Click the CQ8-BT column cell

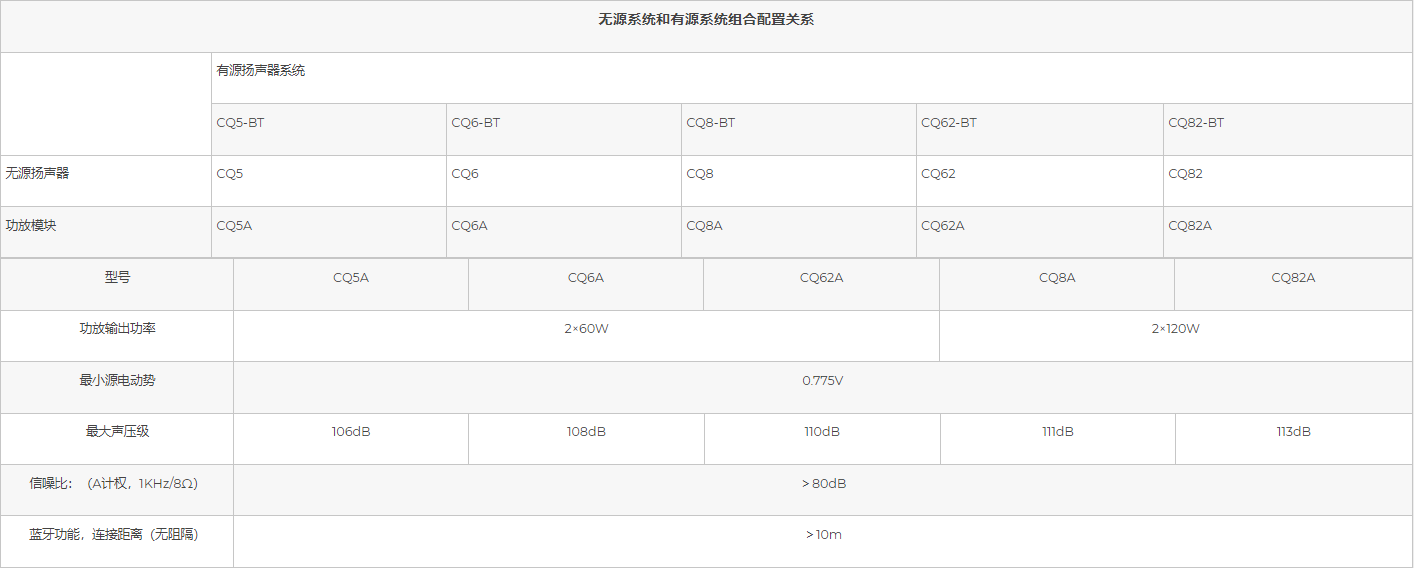pyautogui.click(x=710, y=123)
